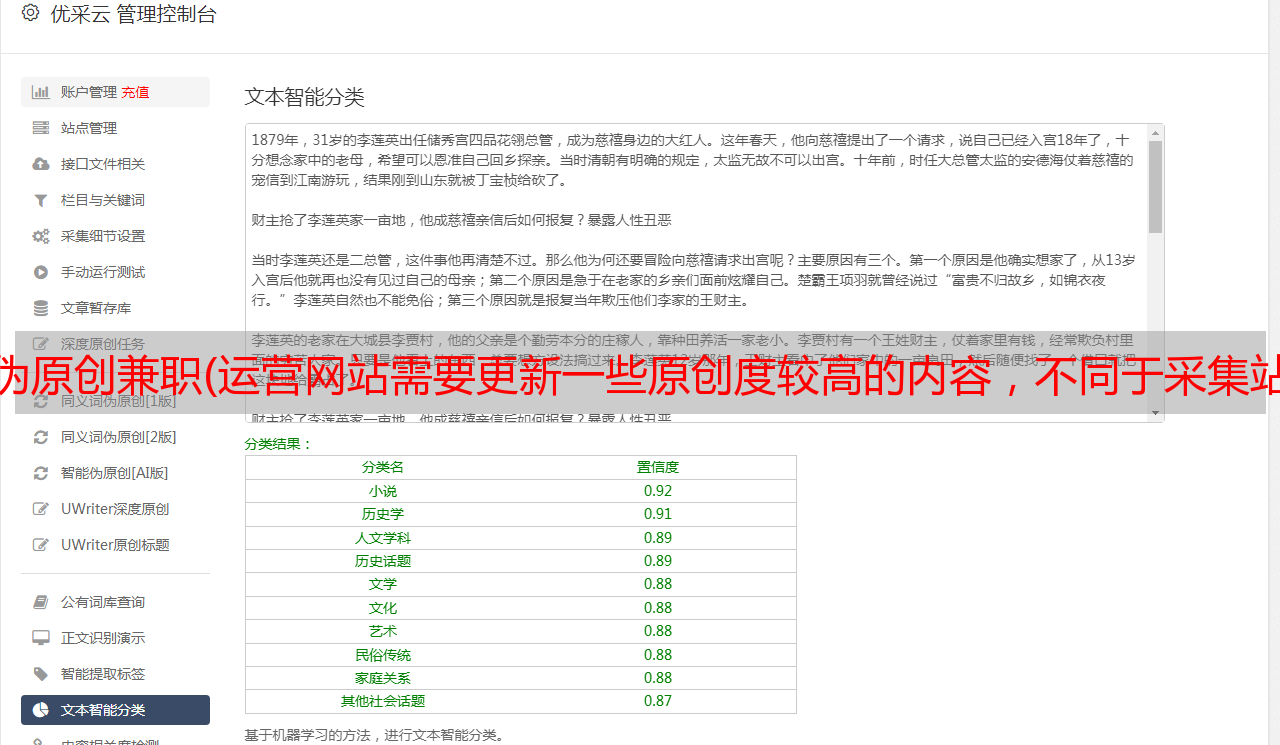Click the 家庭关系 category cell

point(383,678)
